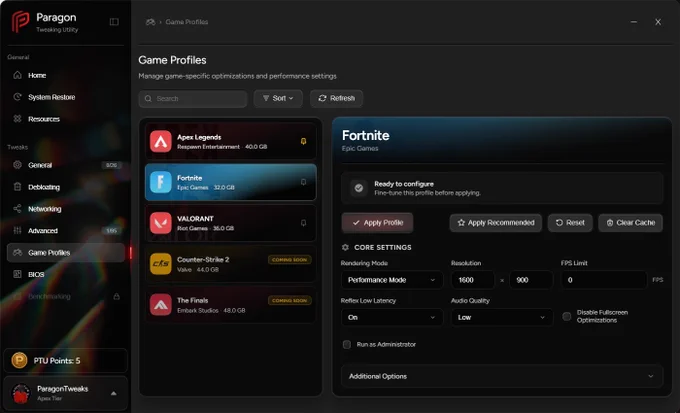Open the Networking tweaks
The height and width of the screenshot is (413, 680).
click(66, 209)
